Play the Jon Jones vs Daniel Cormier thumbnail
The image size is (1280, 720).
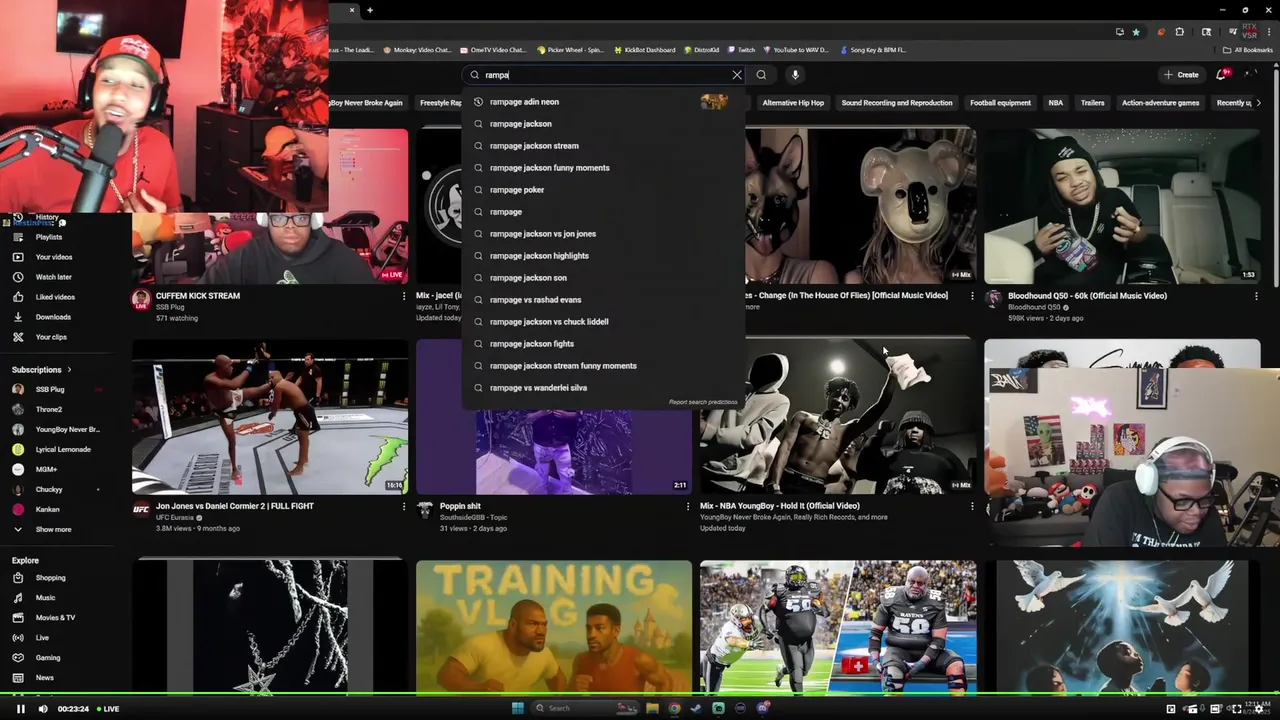tap(270, 417)
